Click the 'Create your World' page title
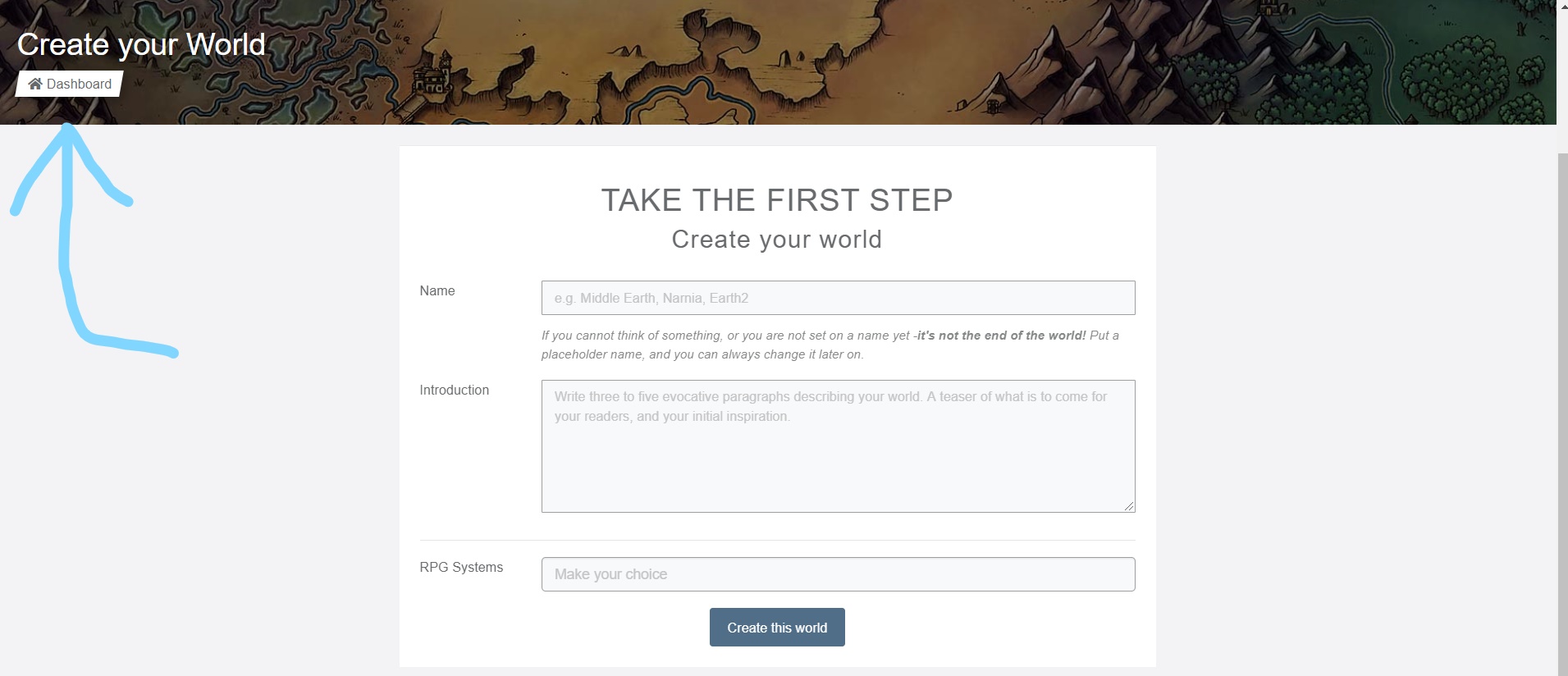 click(141, 44)
